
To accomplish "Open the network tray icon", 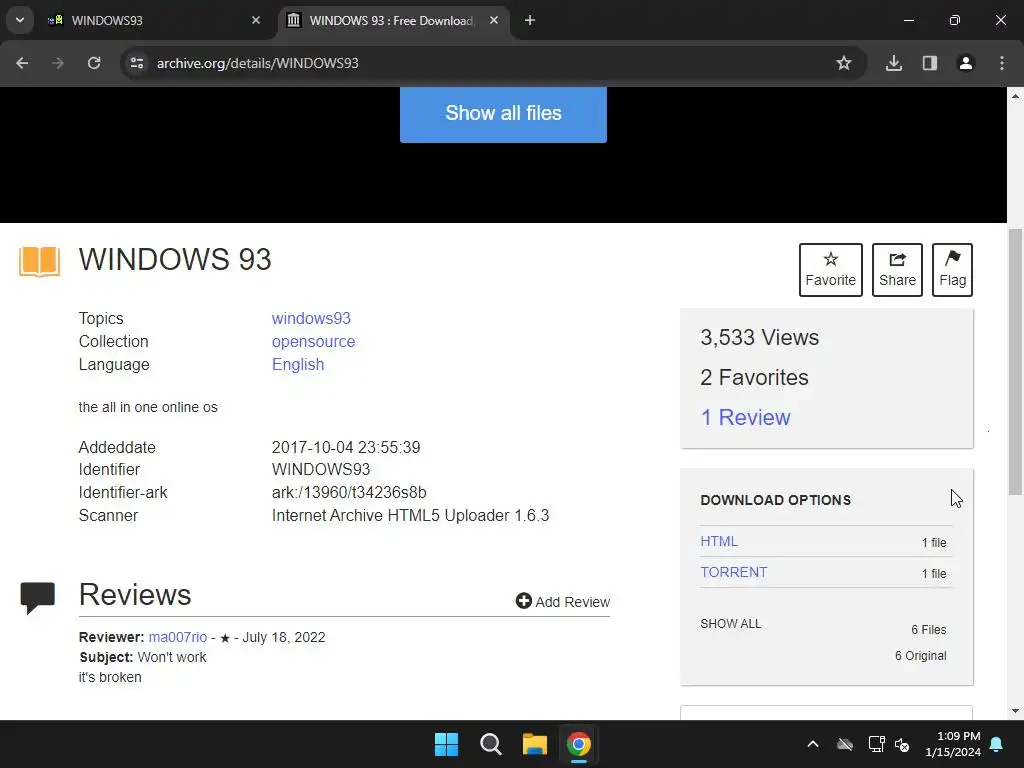I will pos(876,744).
